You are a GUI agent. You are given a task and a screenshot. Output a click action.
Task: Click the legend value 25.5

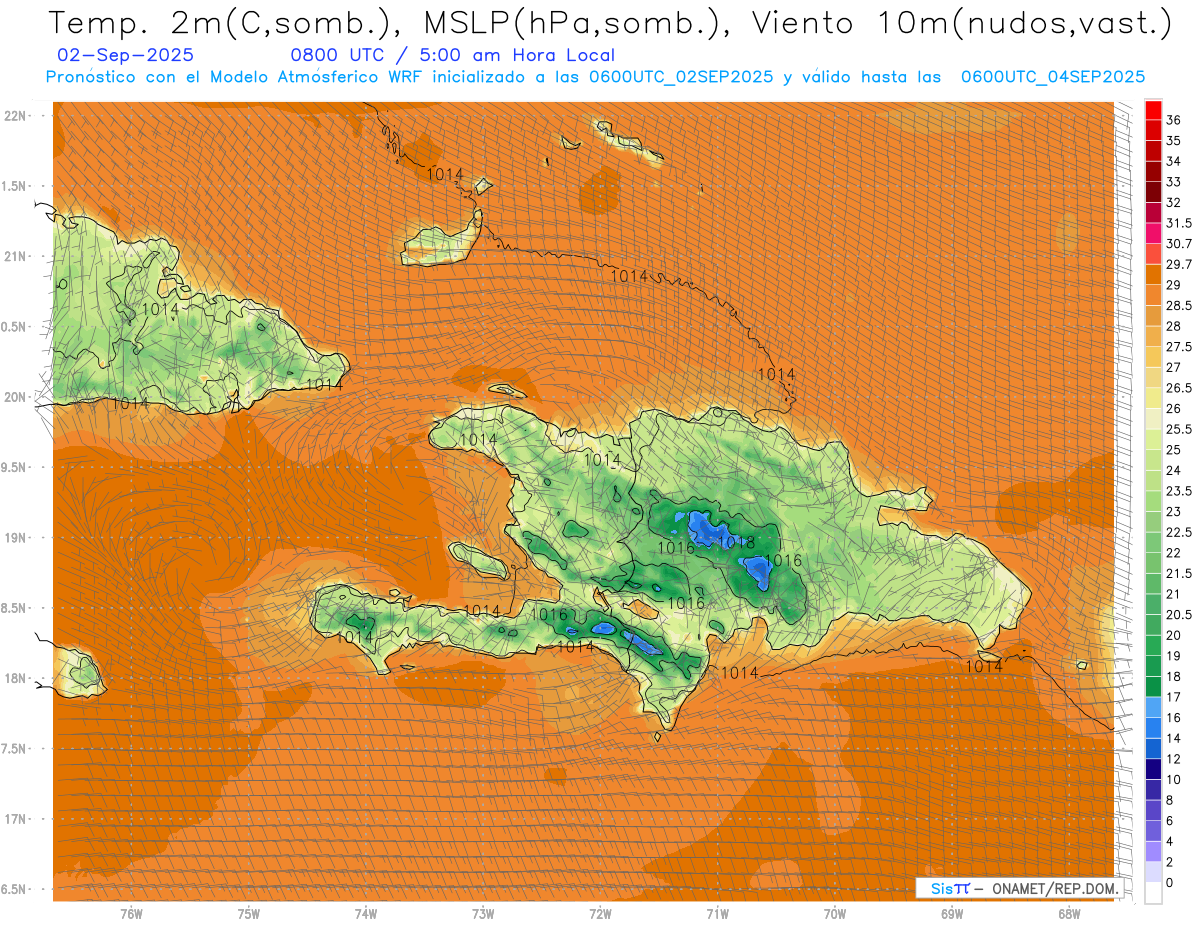pyautogui.click(x=1179, y=429)
